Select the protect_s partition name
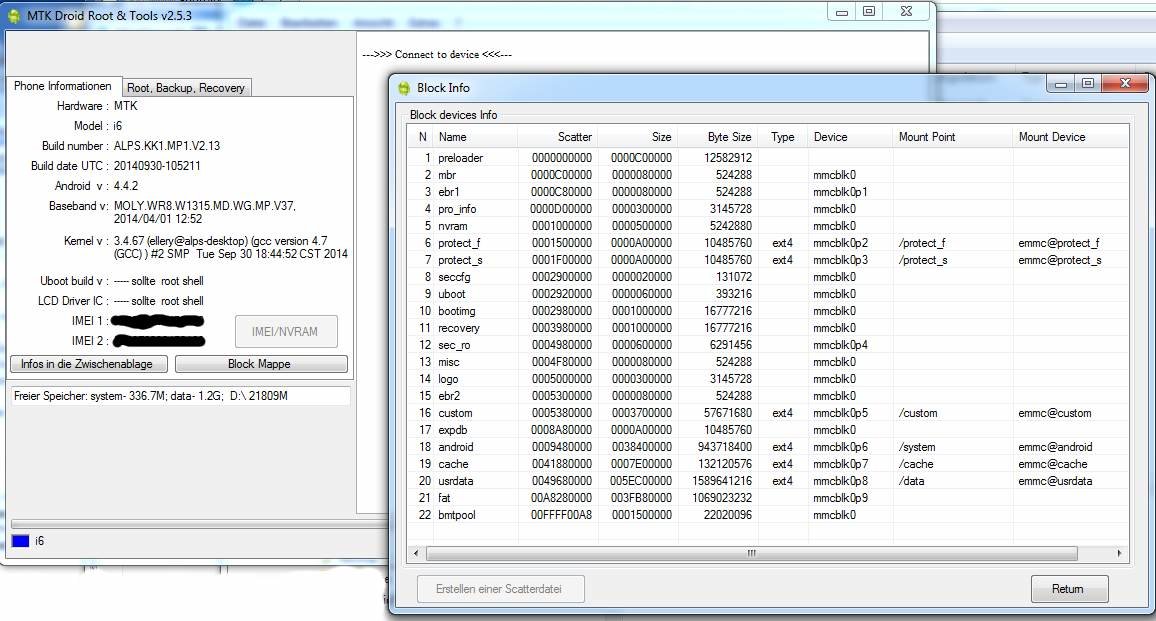Image resolution: width=1156 pixels, height=621 pixels. (460, 260)
